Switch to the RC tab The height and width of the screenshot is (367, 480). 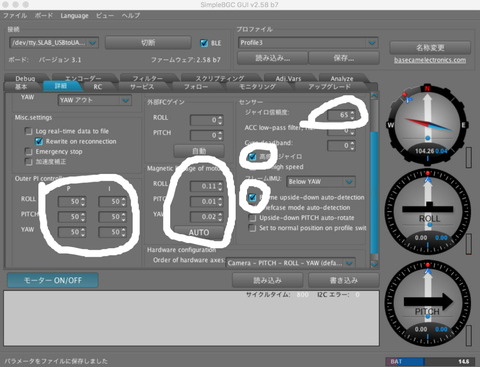[x=98, y=87]
